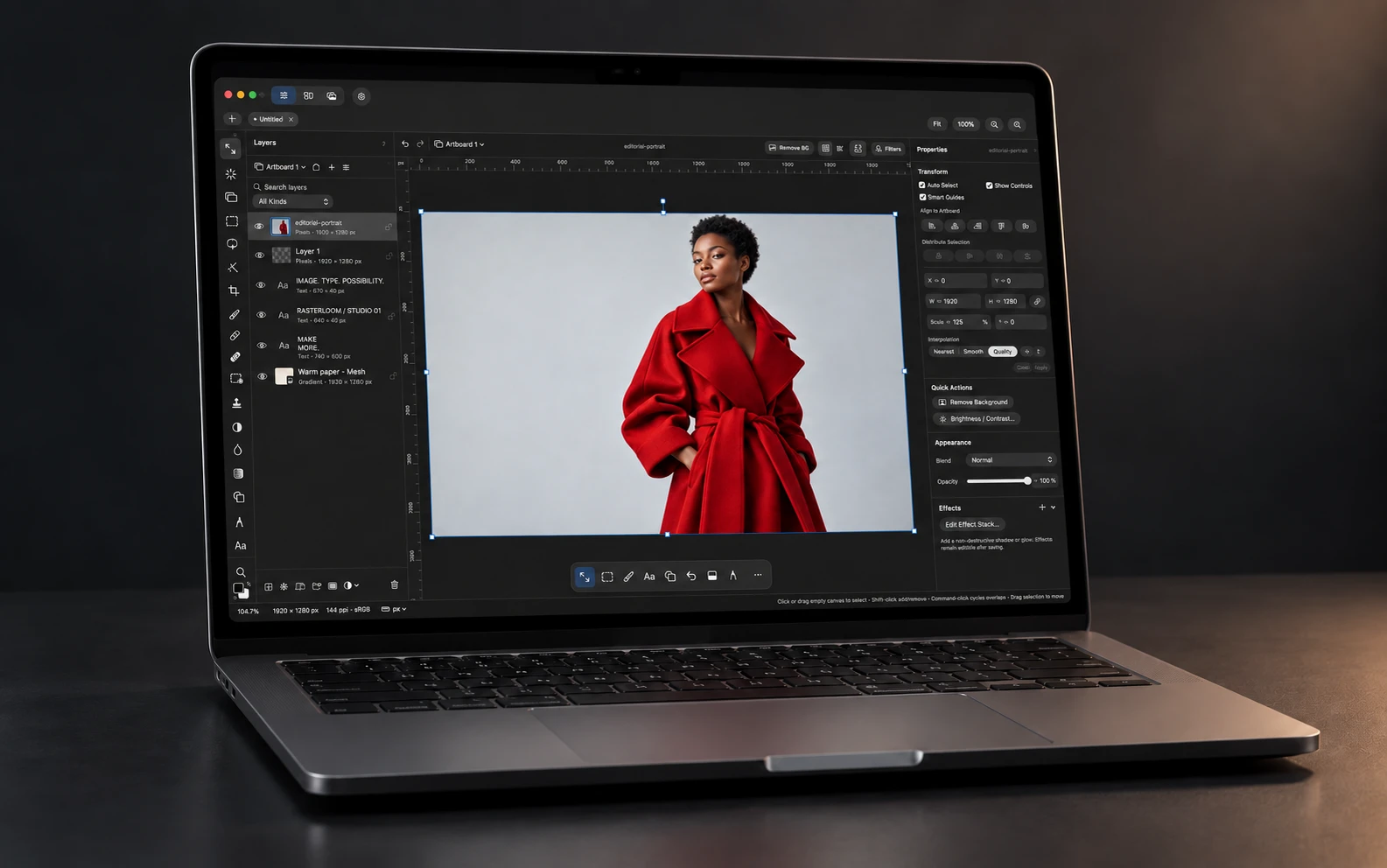Disable the Smart Guides checkbox
1387x868 pixels.
(x=922, y=197)
